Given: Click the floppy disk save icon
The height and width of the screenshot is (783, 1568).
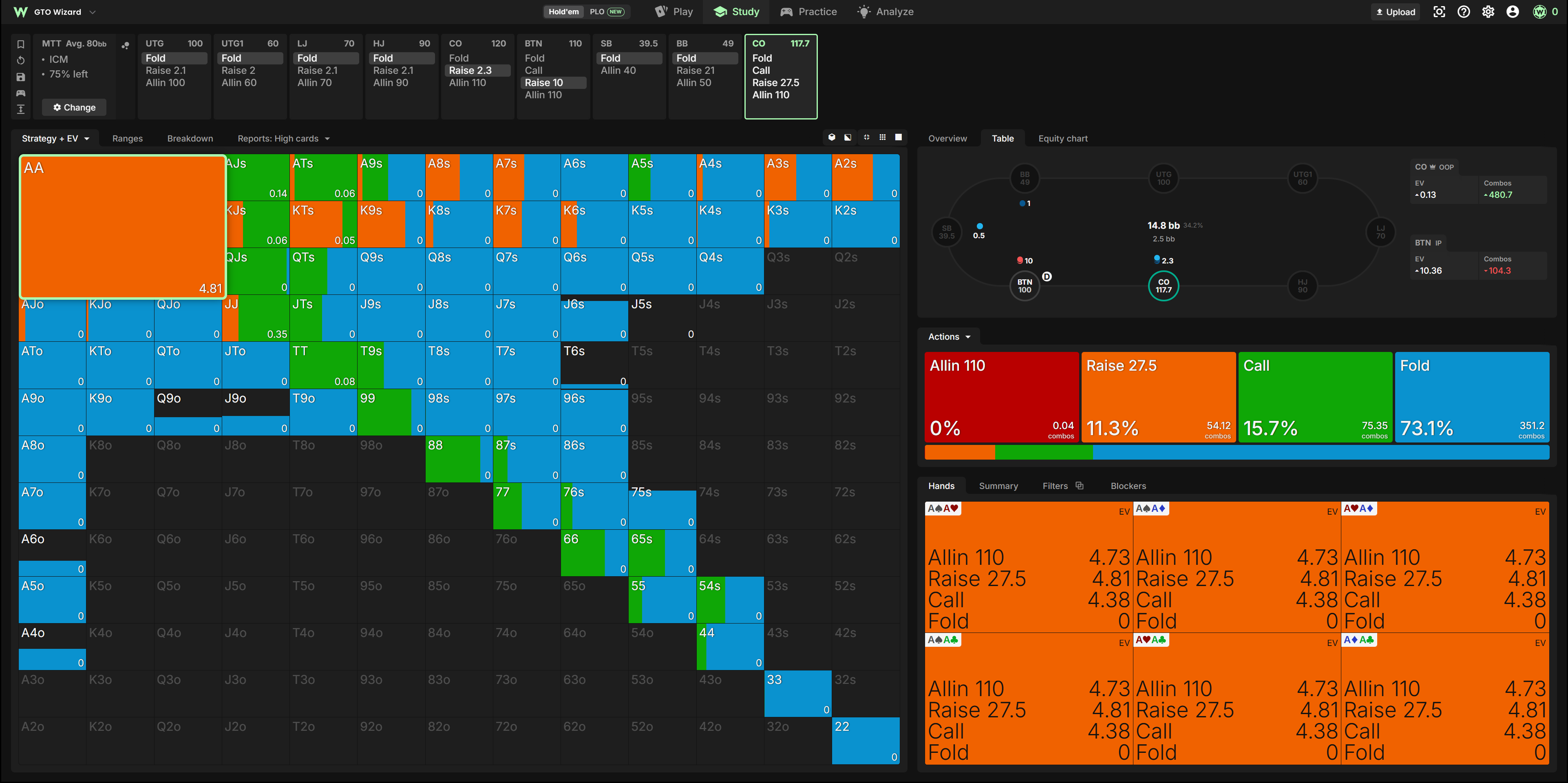Looking at the screenshot, I should [x=21, y=77].
